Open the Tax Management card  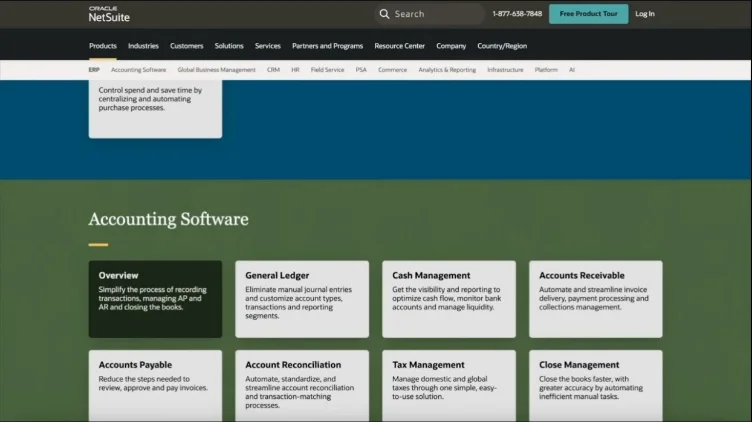pos(449,386)
